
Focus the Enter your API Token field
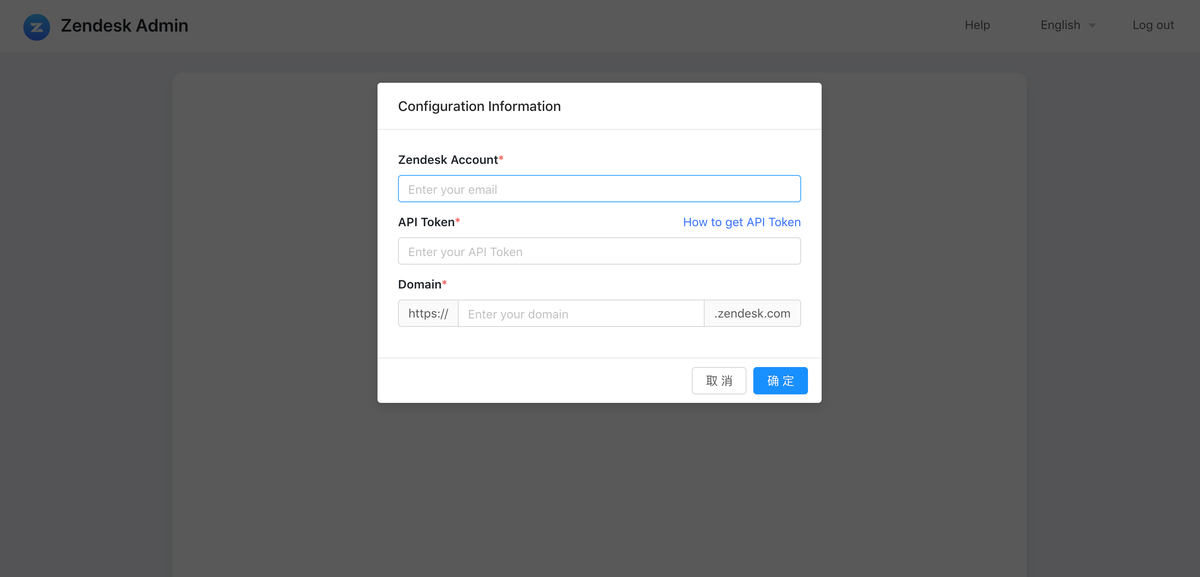(599, 251)
